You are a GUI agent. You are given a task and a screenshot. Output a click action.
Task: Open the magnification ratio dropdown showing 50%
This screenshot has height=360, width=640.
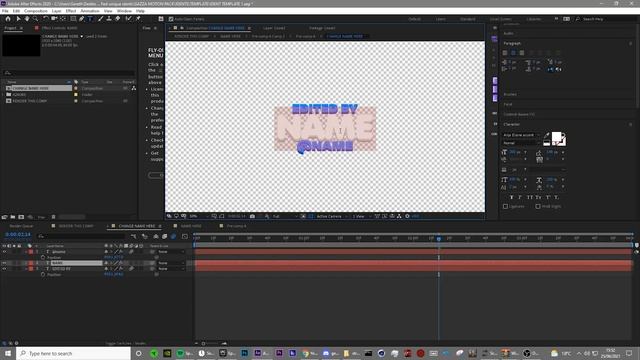point(199,216)
